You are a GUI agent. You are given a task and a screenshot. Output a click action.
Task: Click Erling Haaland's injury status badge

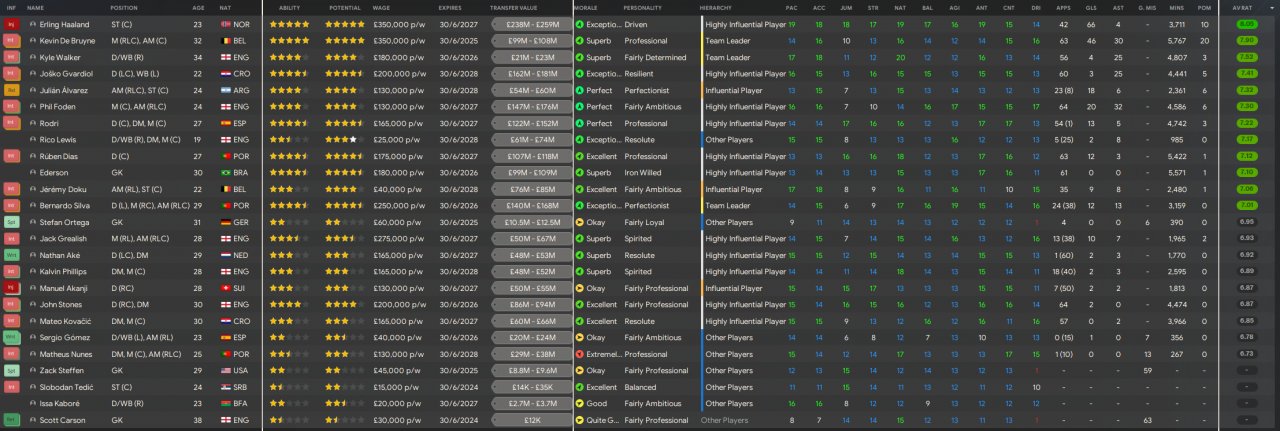click(12, 24)
